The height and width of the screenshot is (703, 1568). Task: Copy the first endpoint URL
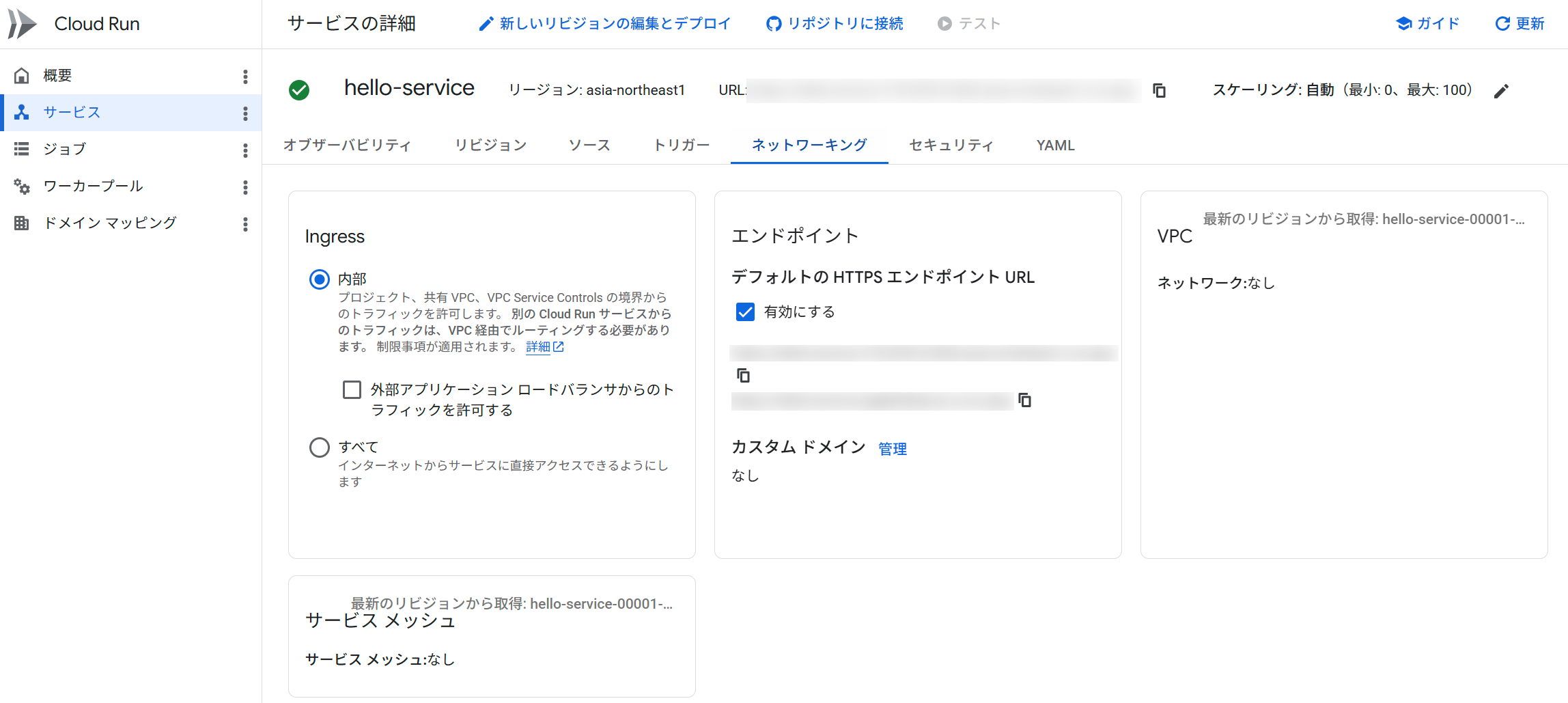[744, 375]
